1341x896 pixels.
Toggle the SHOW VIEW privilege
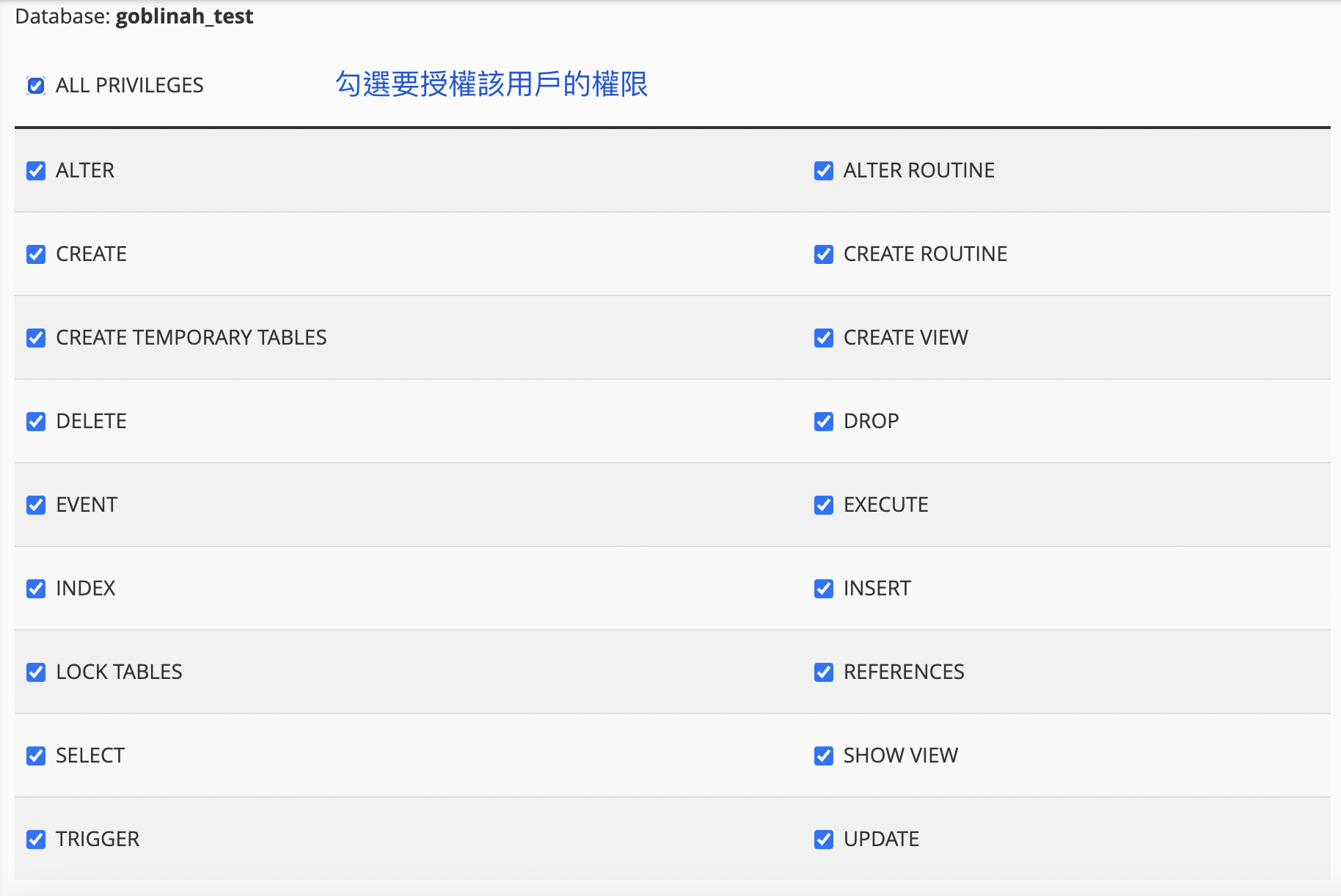click(x=822, y=756)
